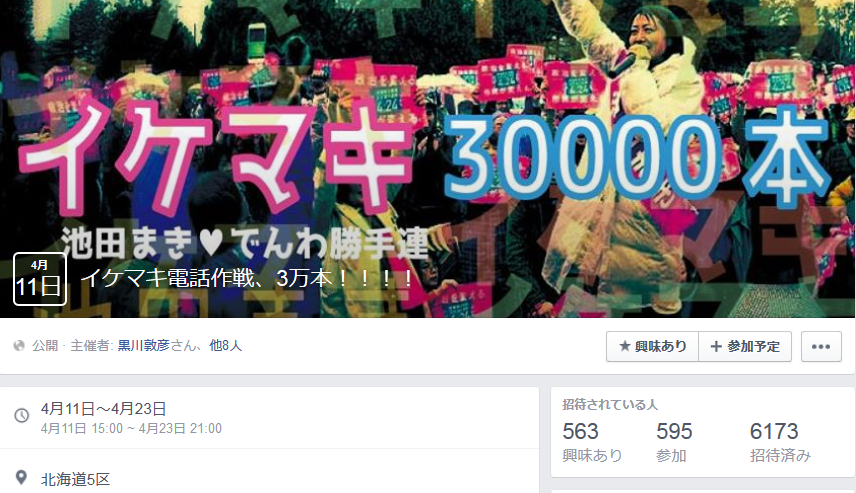Image resolution: width=856 pixels, height=493 pixels.
Task: View the 6173 invited people list
Action: tap(780, 442)
